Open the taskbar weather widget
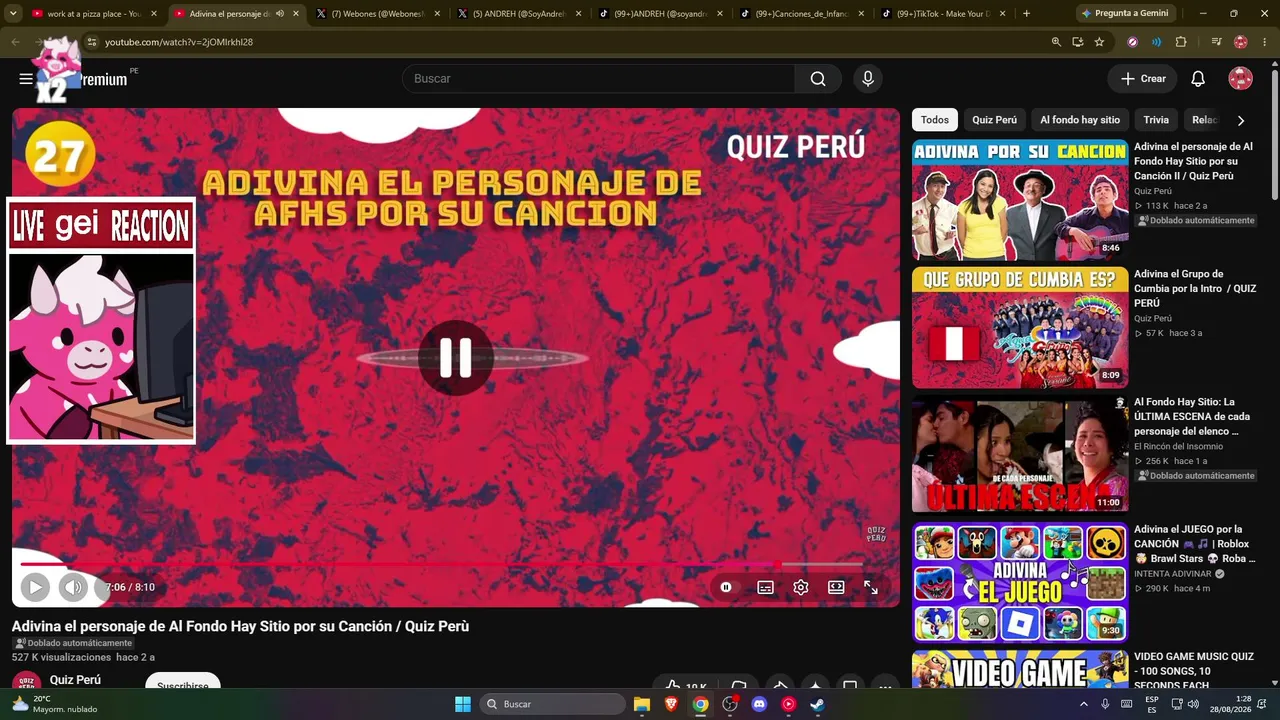The width and height of the screenshot is (1280, 720). 55,704
